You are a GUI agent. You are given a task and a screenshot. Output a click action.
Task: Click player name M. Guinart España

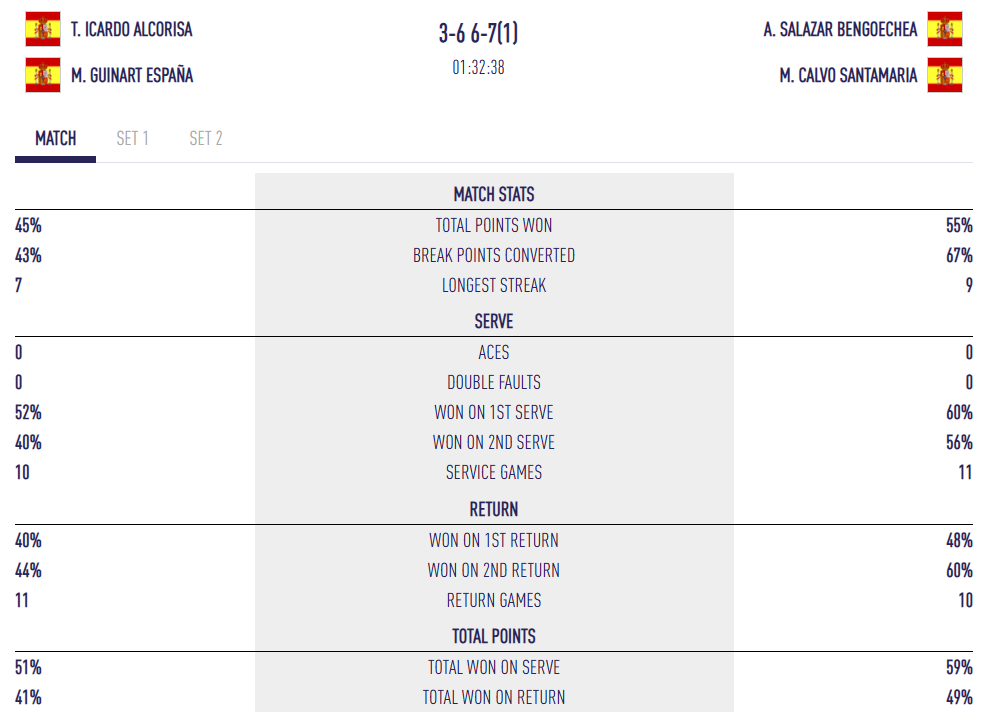point(132,75)
